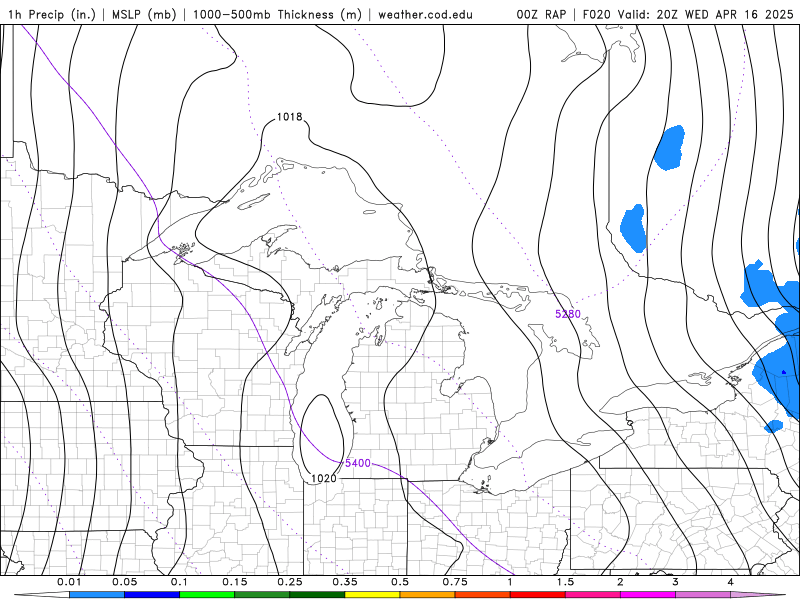The height and width of the screenshot is (600, 800).
Task: Click the 1 red legend swatch
Action: coord(537,594)
